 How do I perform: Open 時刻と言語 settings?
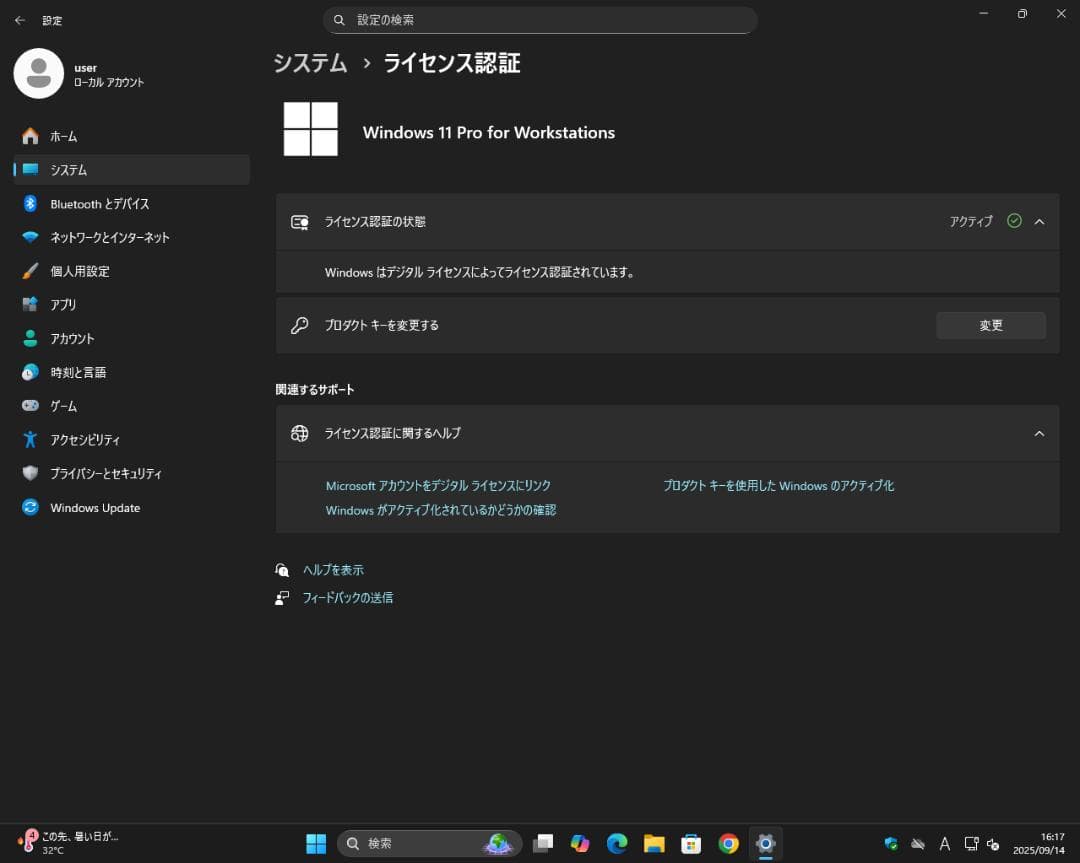[x=78, y=372]
